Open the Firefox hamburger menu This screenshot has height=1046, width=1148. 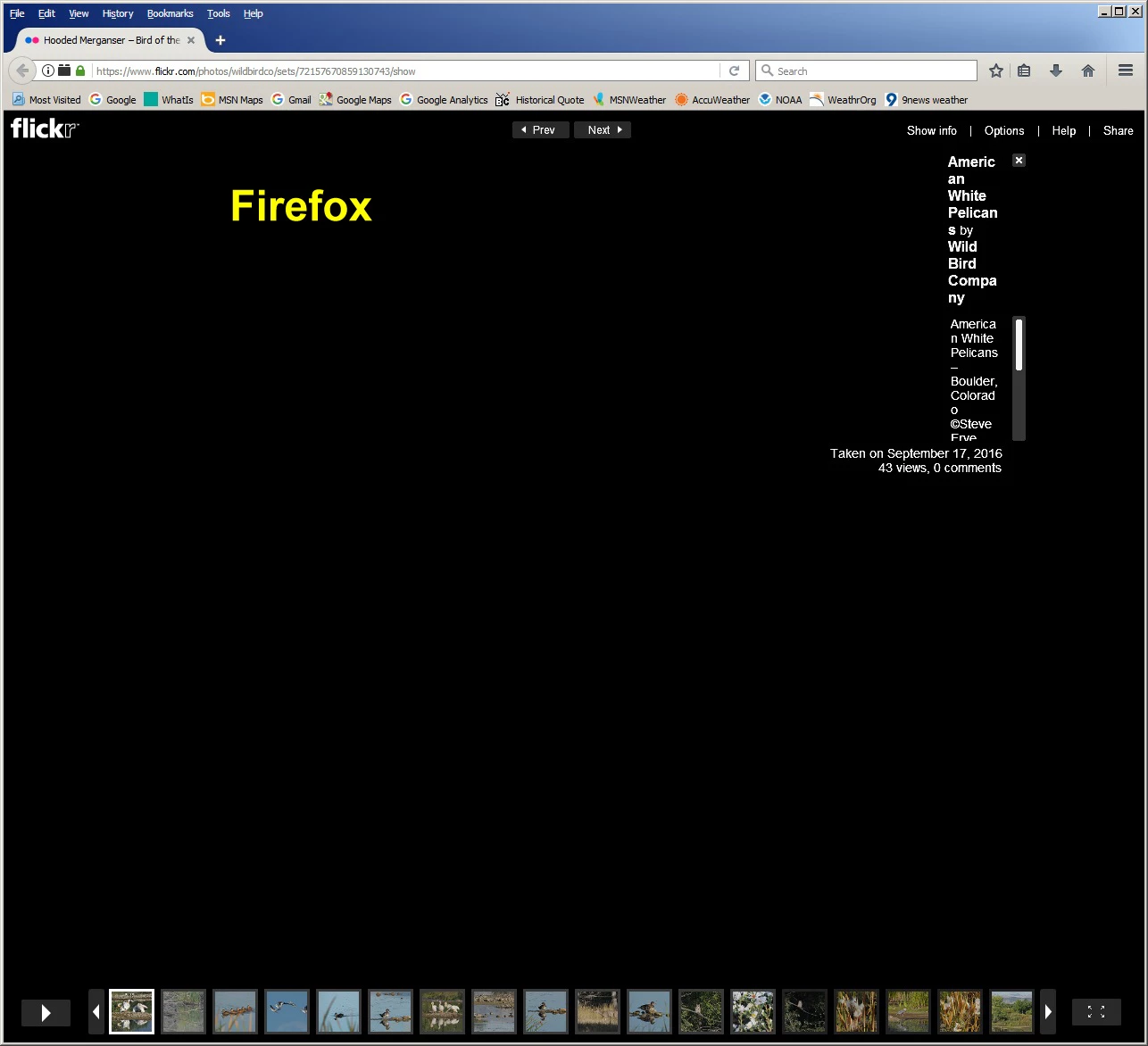[x=1126, y=71]
